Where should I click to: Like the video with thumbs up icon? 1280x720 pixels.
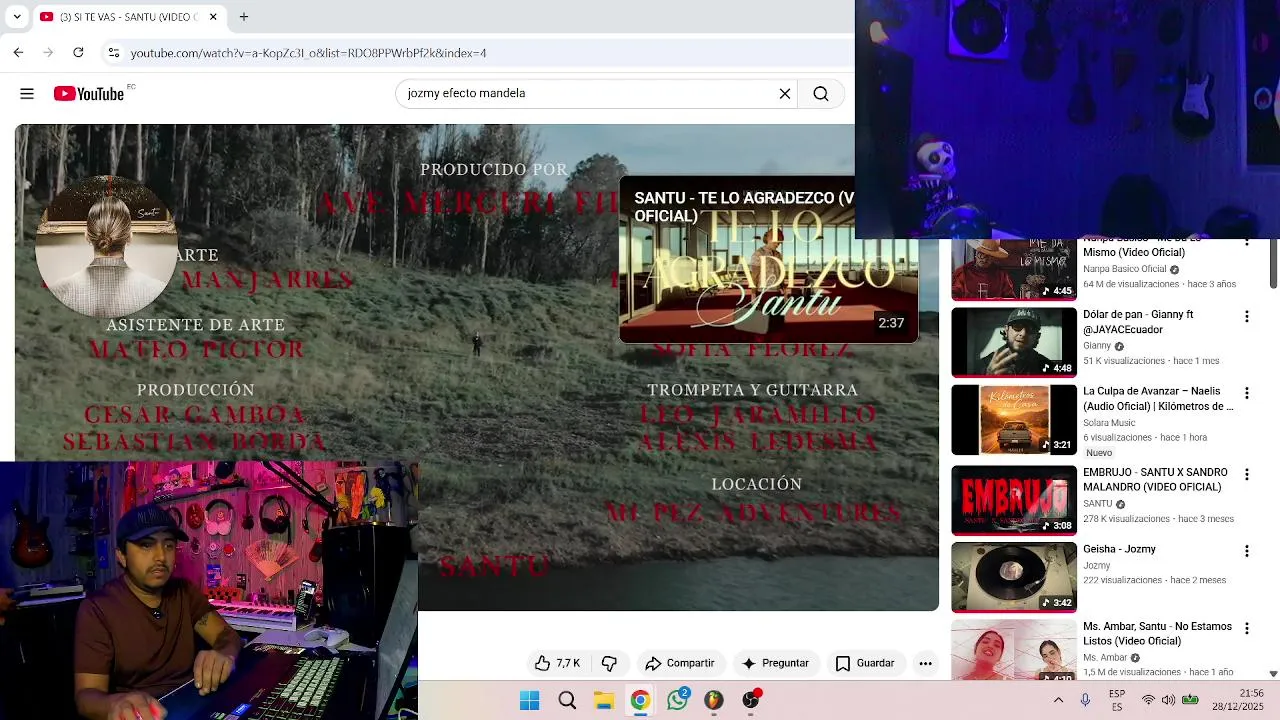pyautogui.click(x=557, y=663)
